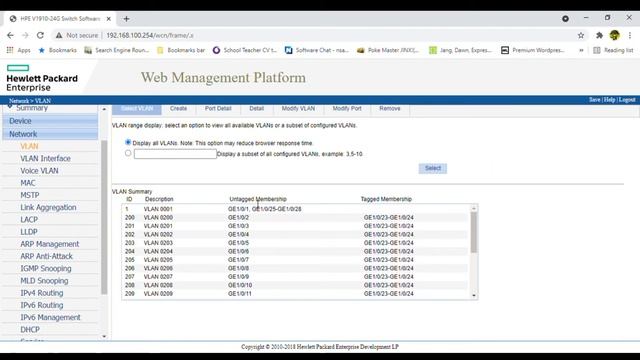Viewport: 640px width, 360px height.
Task: Click Help link in top bar
Action: coord(609,100)
